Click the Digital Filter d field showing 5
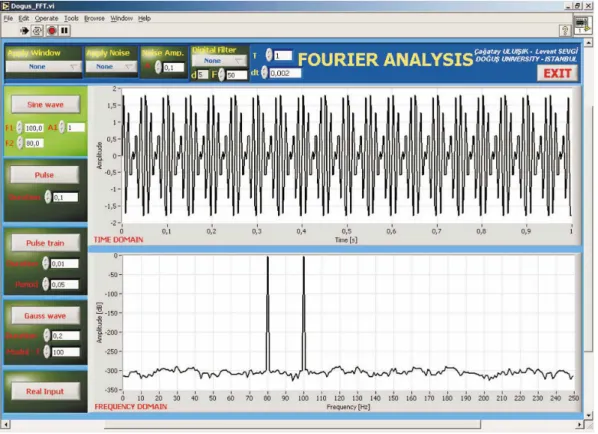The height and width of the screenshot is (434, 598). (x=203, y=75)
